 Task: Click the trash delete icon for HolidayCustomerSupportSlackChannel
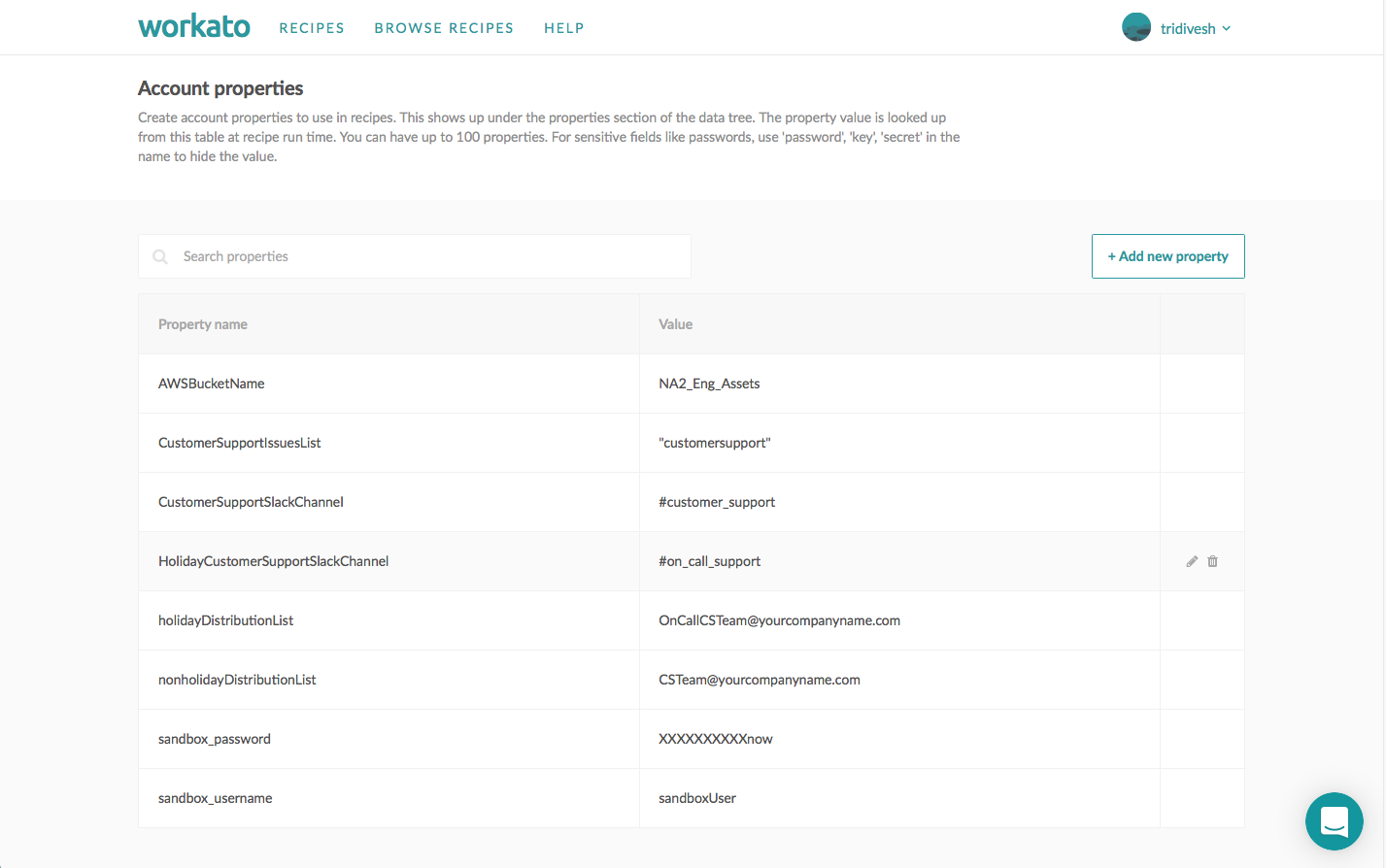(1212, 561)
